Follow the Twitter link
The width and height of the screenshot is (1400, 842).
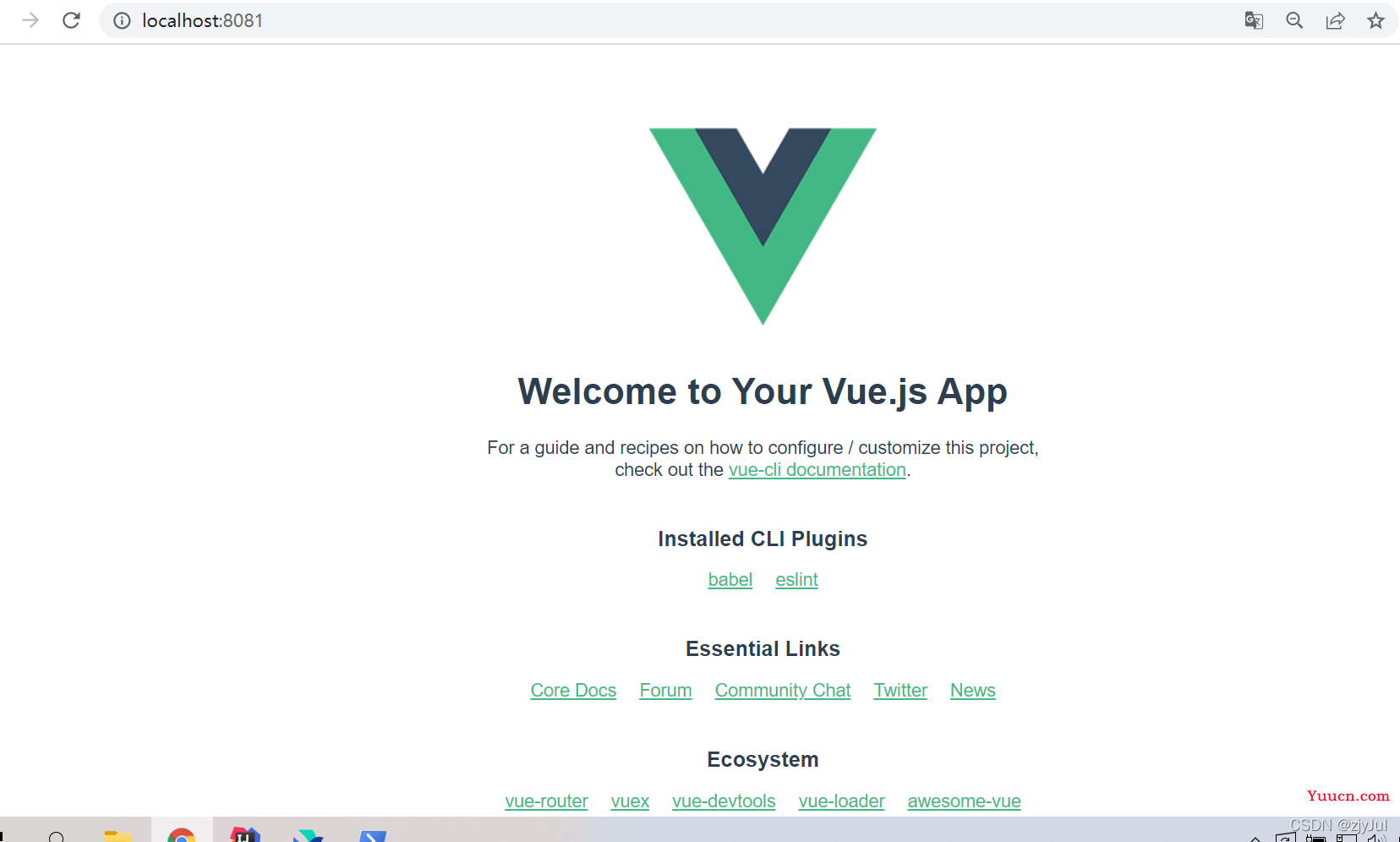(x=900, y=691)
